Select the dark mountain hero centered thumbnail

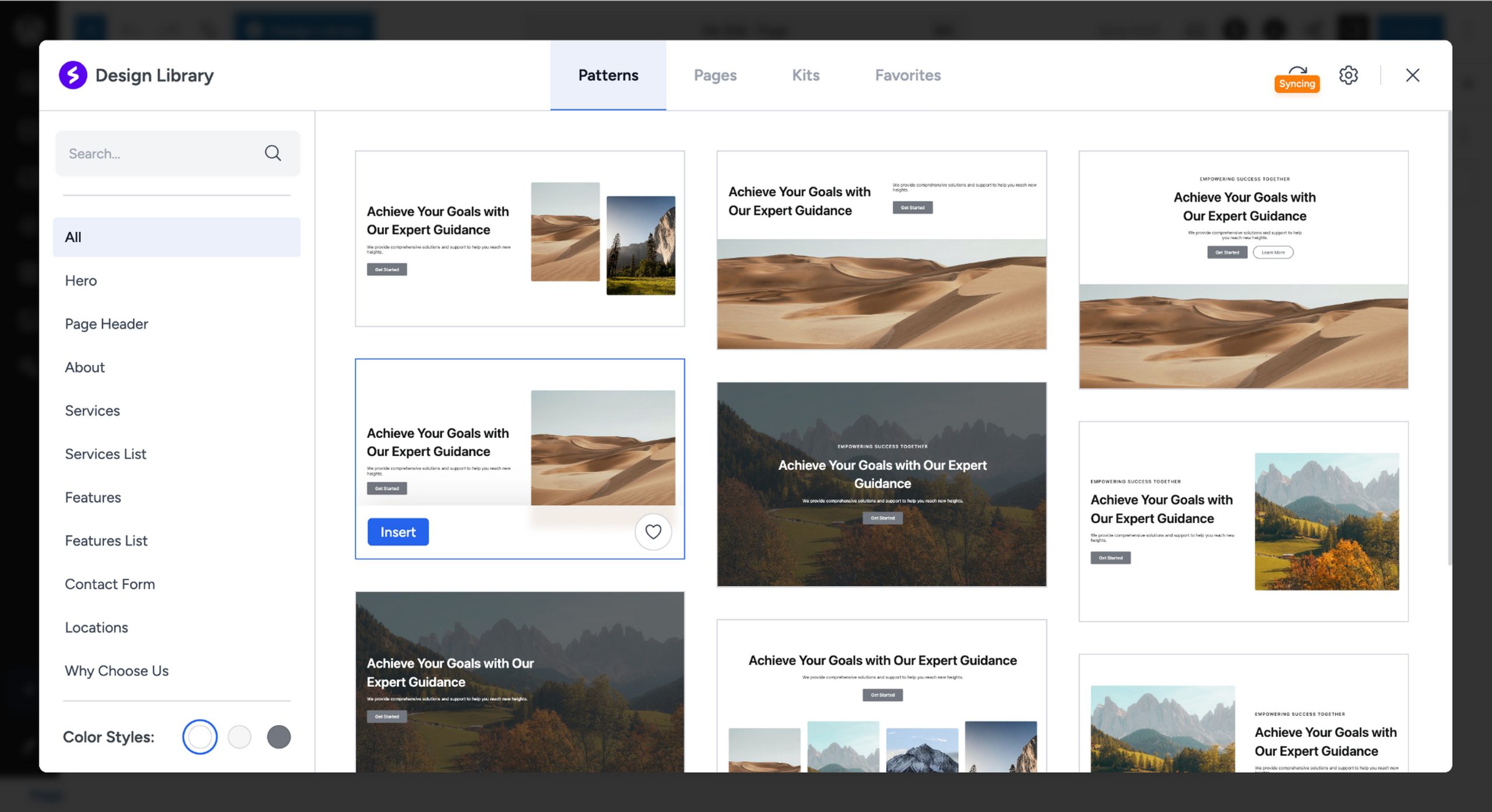(x=881, y=484)
